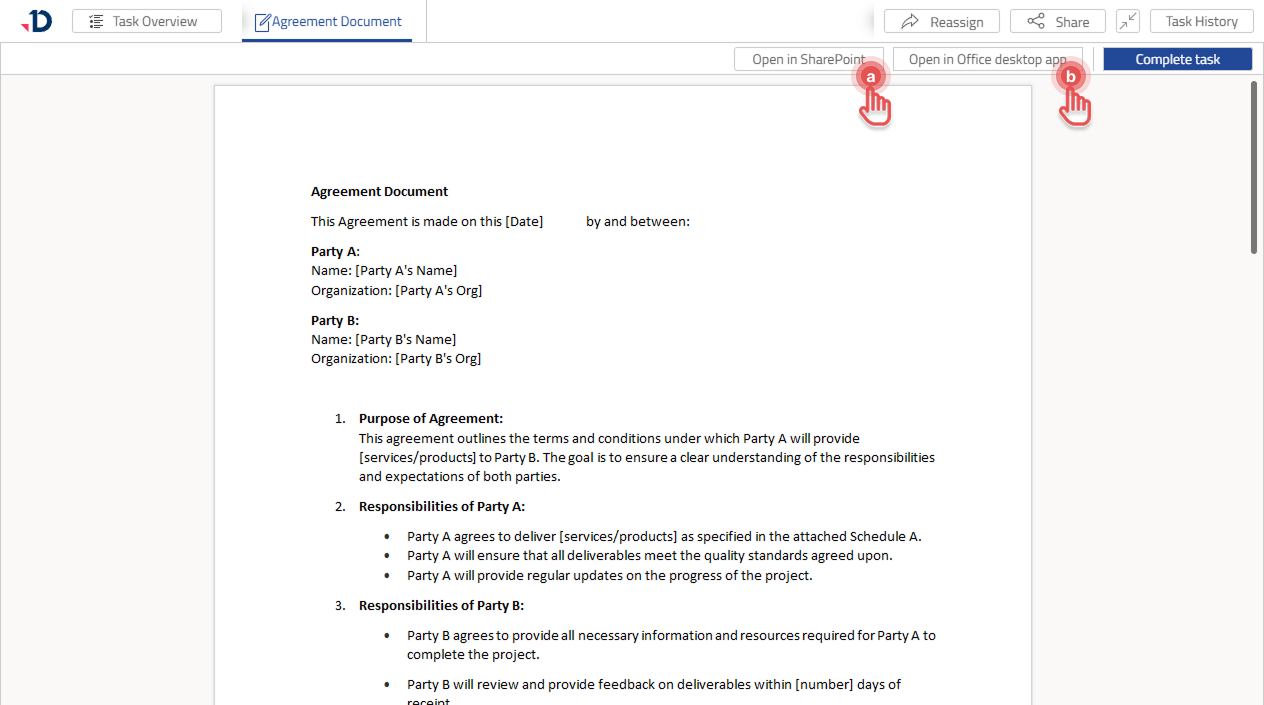This screenshot has width=1264, height=705.
Task: Click the [Date] placeholder text
Action: [x=524, y=221]
